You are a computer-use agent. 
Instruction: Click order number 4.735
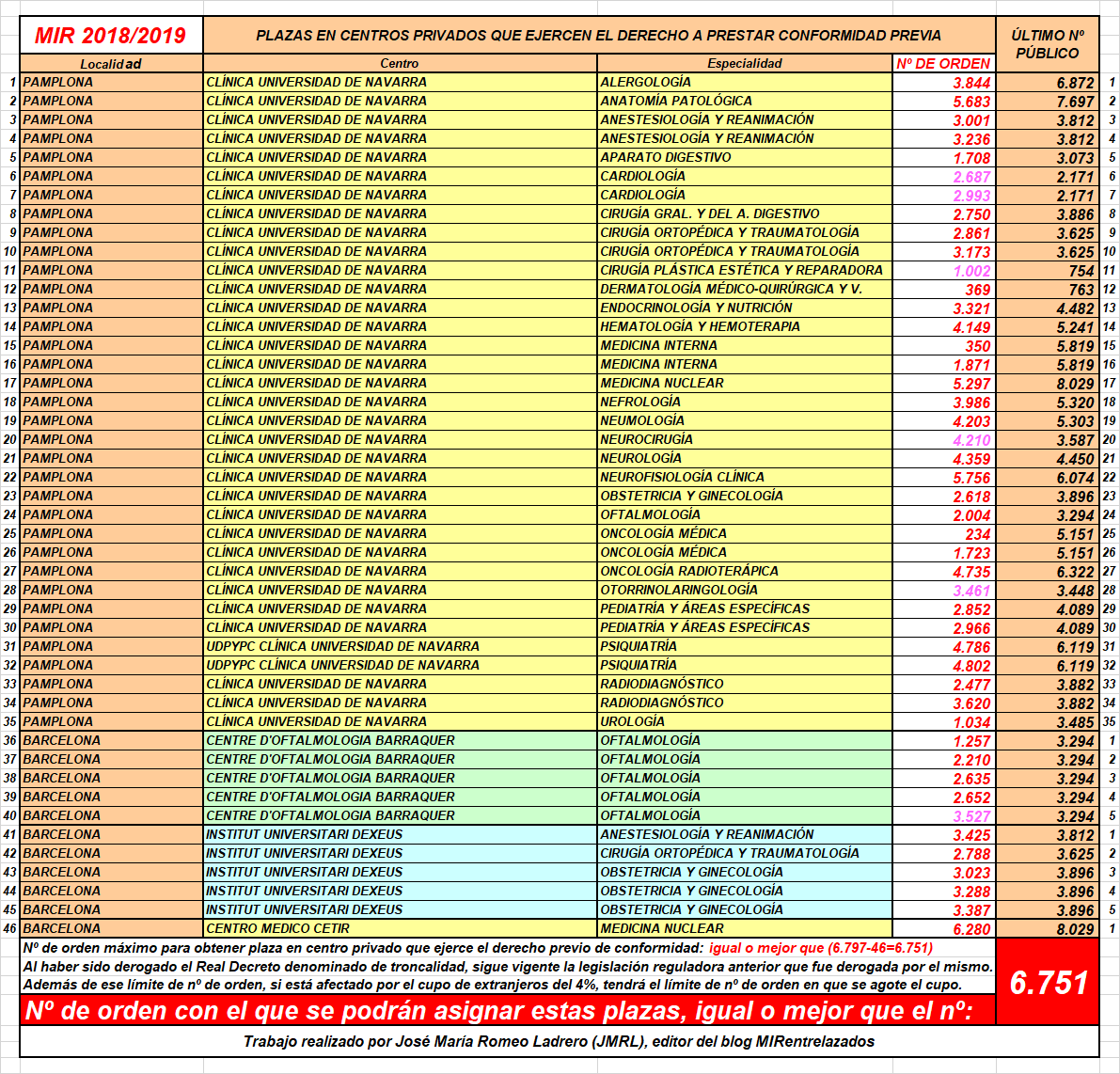click(943, 572)
